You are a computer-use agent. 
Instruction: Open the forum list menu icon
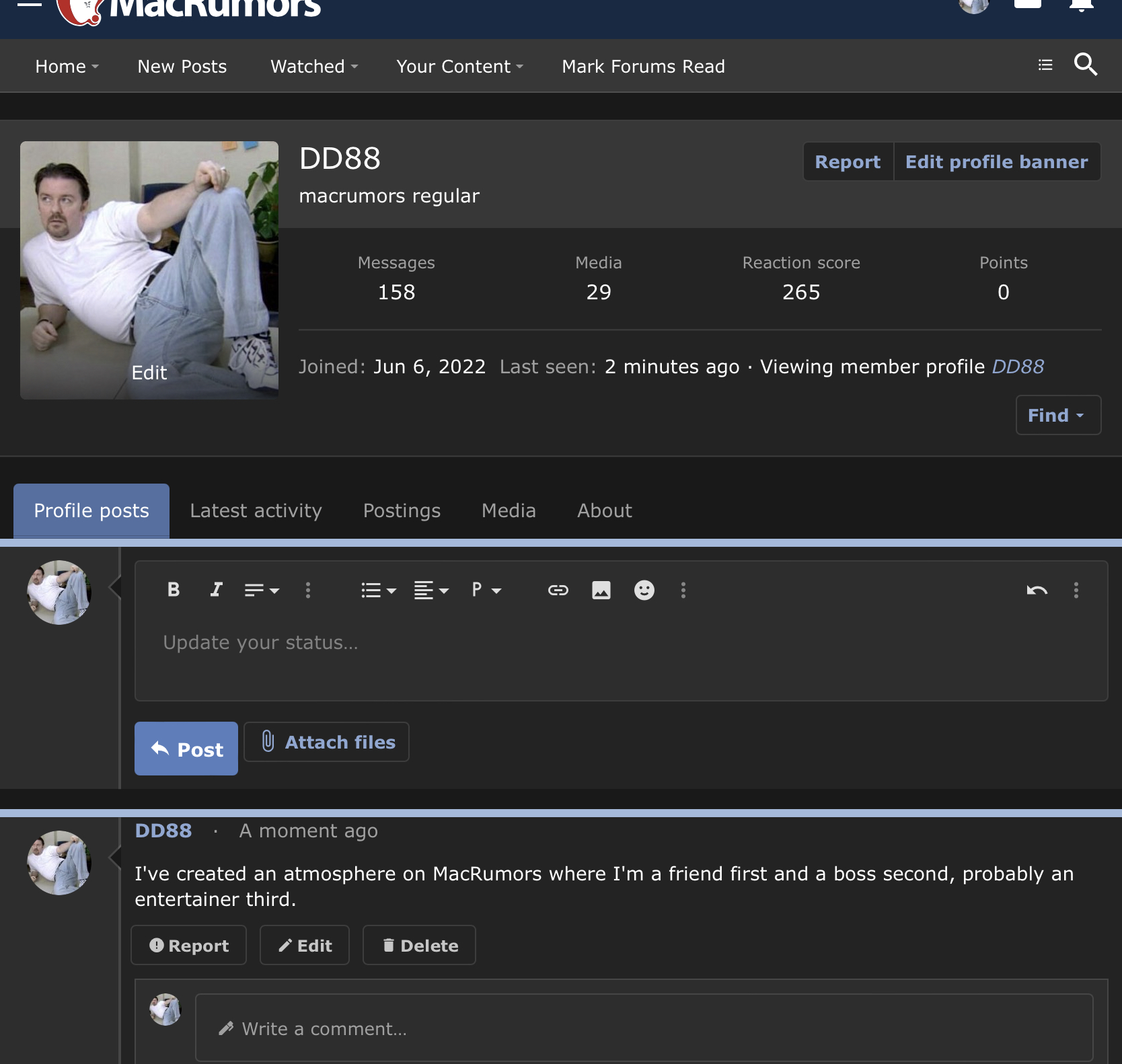(1045, 65)
